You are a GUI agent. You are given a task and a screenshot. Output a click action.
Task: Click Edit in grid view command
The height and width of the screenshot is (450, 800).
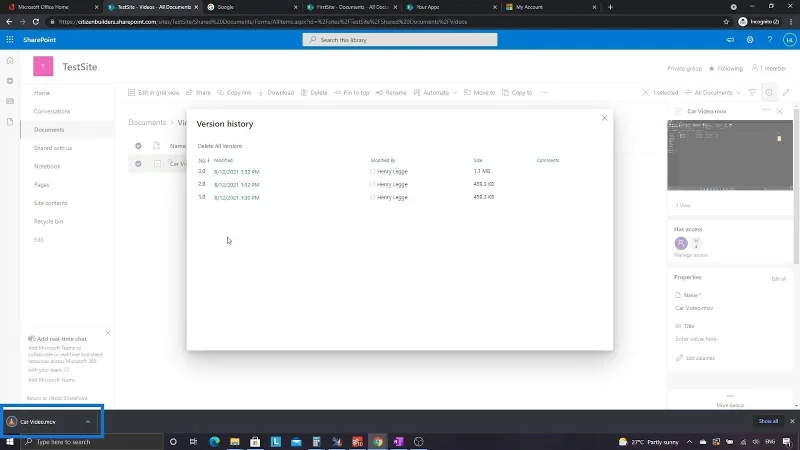click(x=154, y=92)
